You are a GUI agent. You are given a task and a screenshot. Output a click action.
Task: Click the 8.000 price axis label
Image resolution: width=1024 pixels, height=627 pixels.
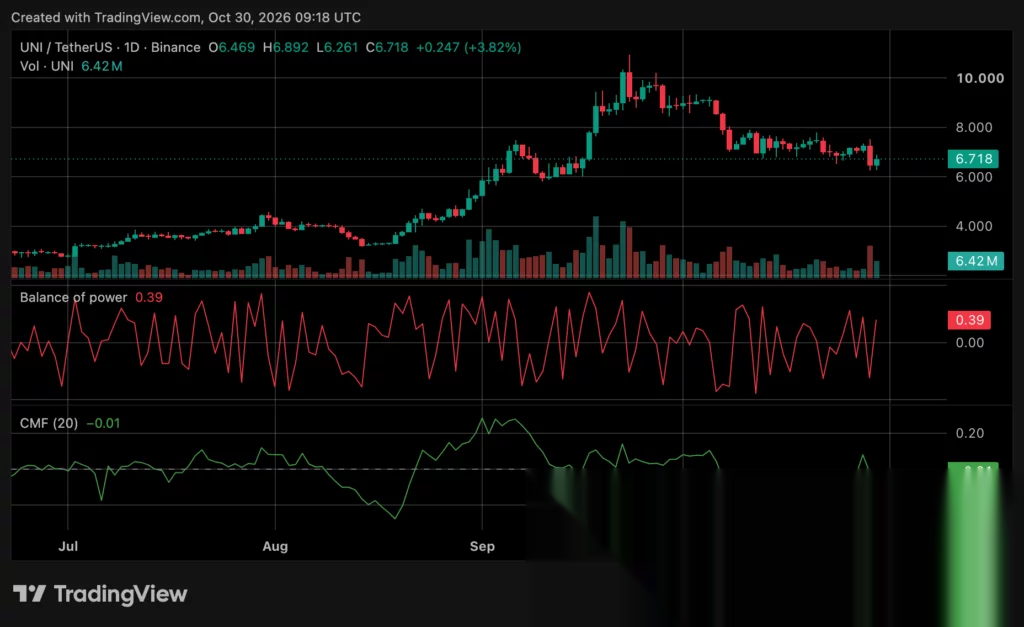point(974,127)
